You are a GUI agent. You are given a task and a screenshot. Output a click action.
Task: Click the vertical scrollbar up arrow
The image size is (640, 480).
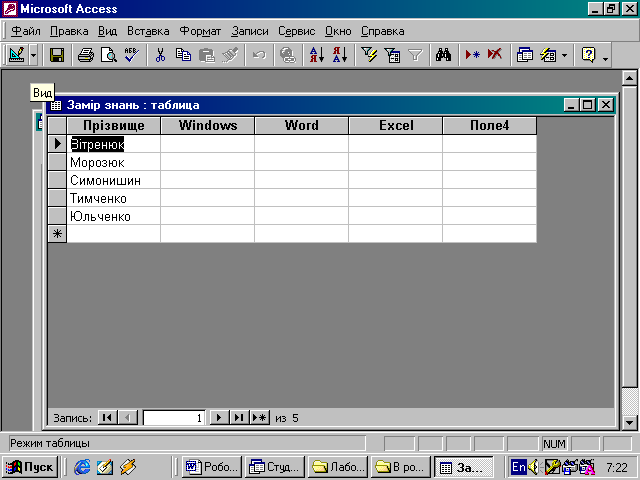click(x=629, y=78)
